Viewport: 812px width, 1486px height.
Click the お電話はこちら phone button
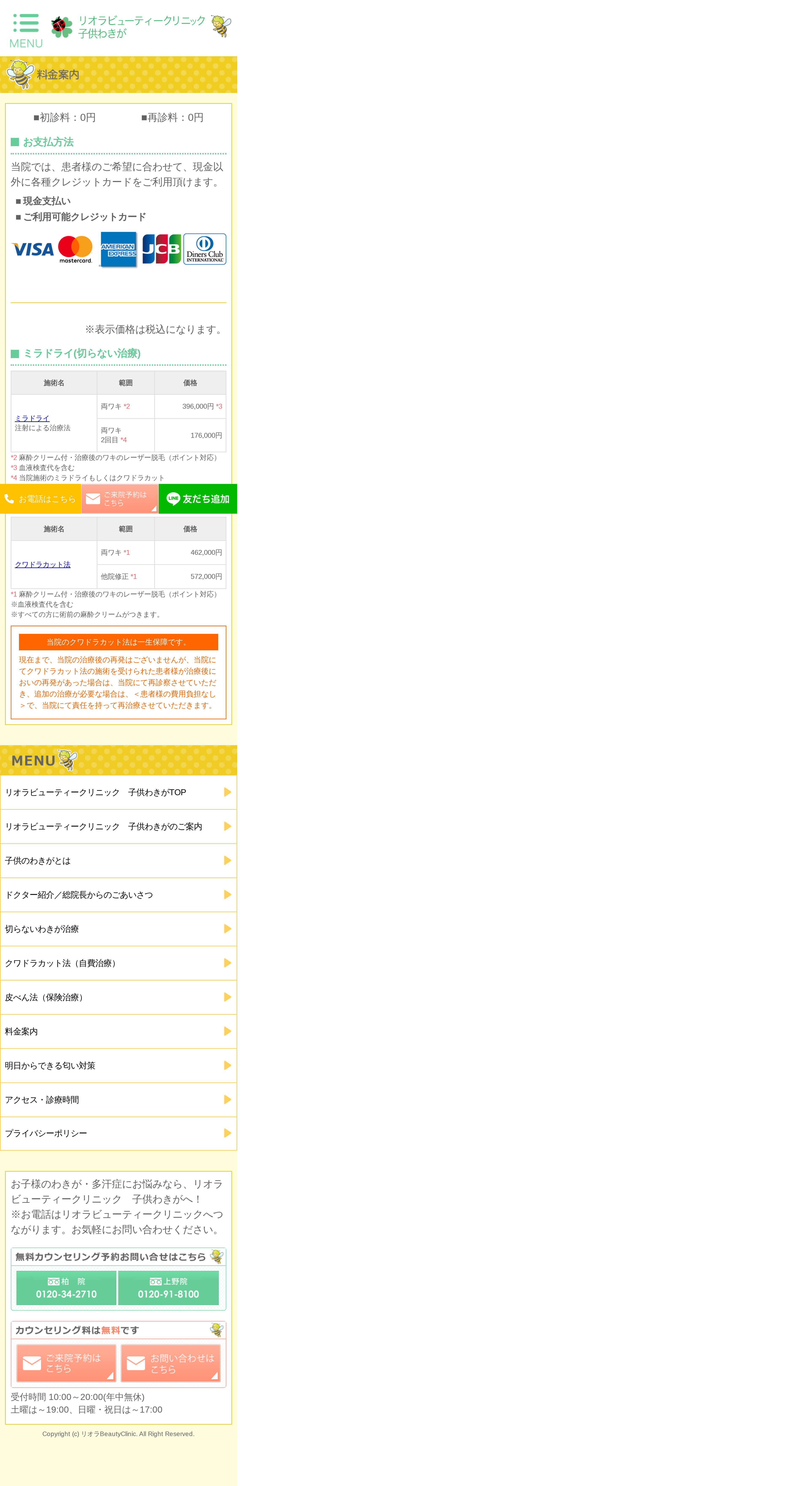40,499
